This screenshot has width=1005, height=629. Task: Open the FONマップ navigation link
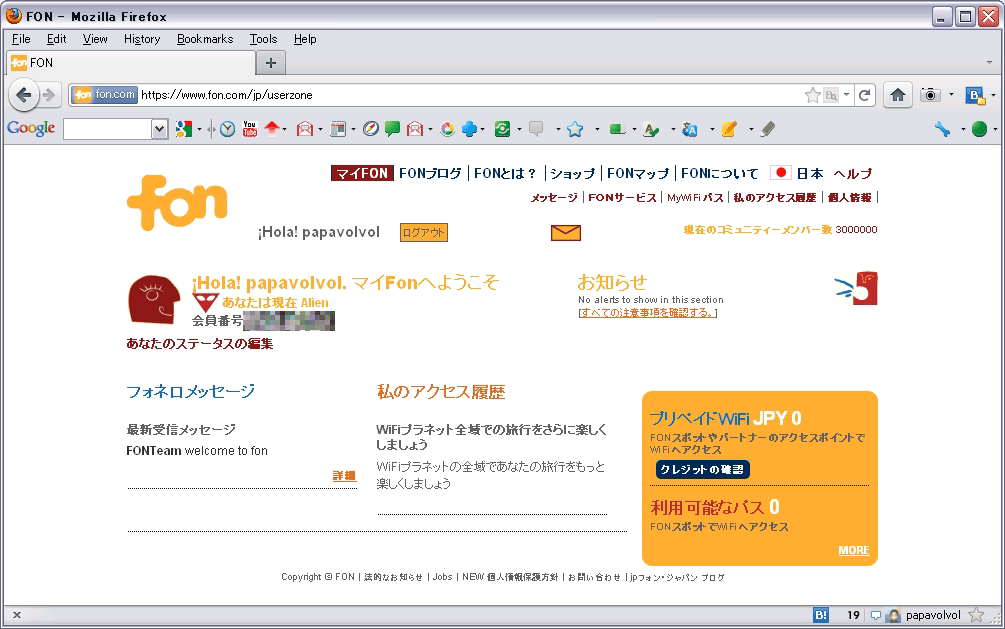click(638, 173)
